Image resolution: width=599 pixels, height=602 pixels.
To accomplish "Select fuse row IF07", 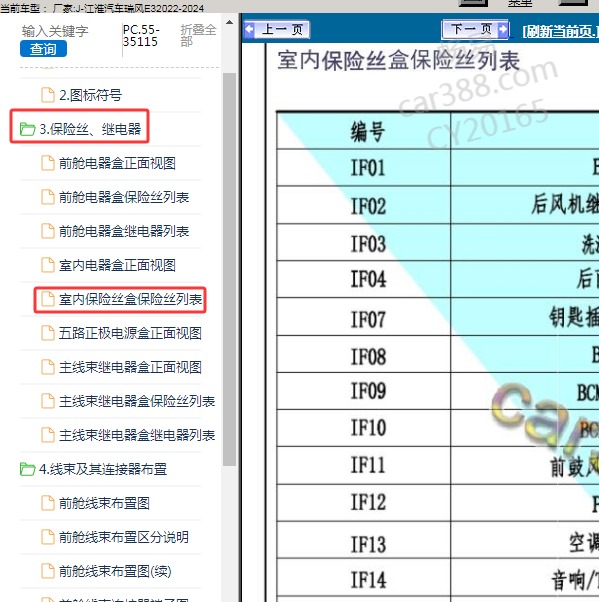I will tap(438, 317).
